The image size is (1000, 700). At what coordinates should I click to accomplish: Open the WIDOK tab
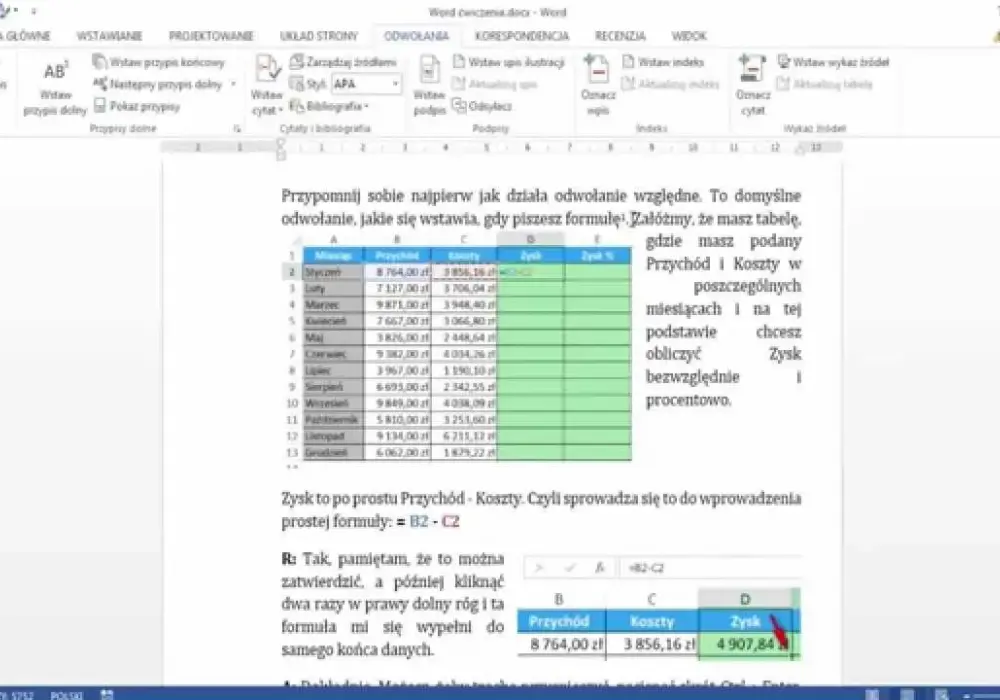tap(689, 36)
